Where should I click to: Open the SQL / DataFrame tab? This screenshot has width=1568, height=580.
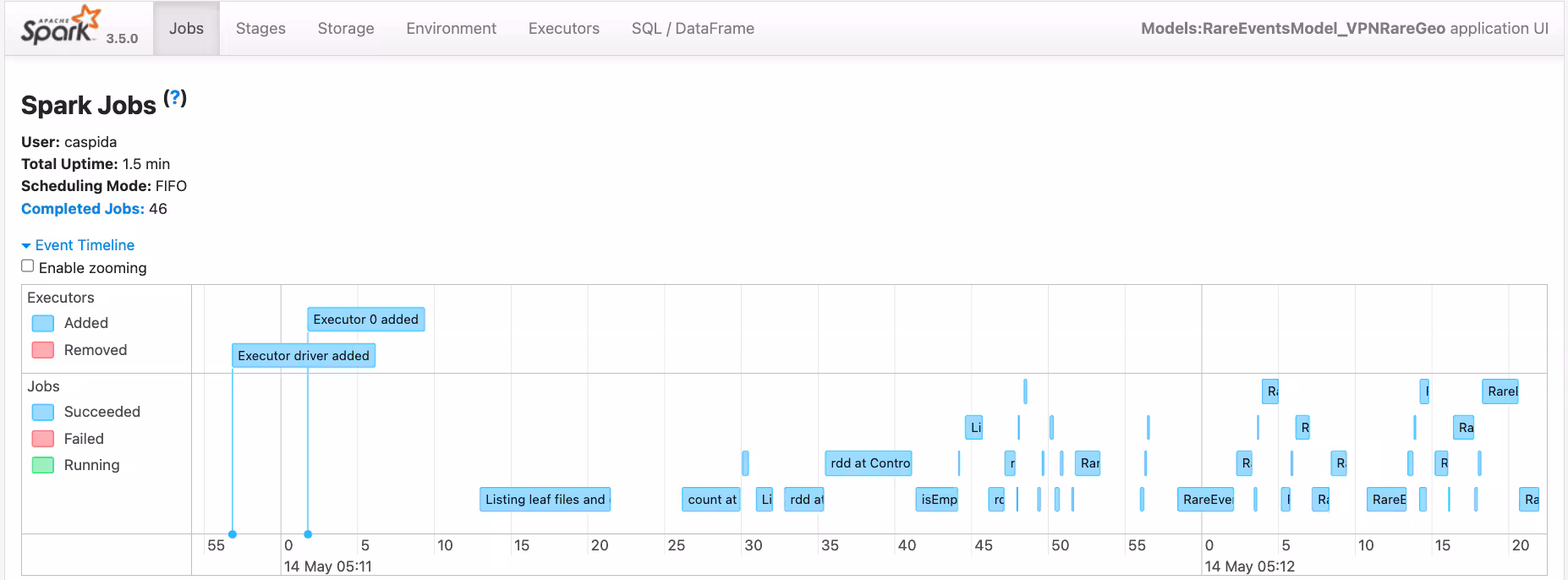[x=692, y=28]
